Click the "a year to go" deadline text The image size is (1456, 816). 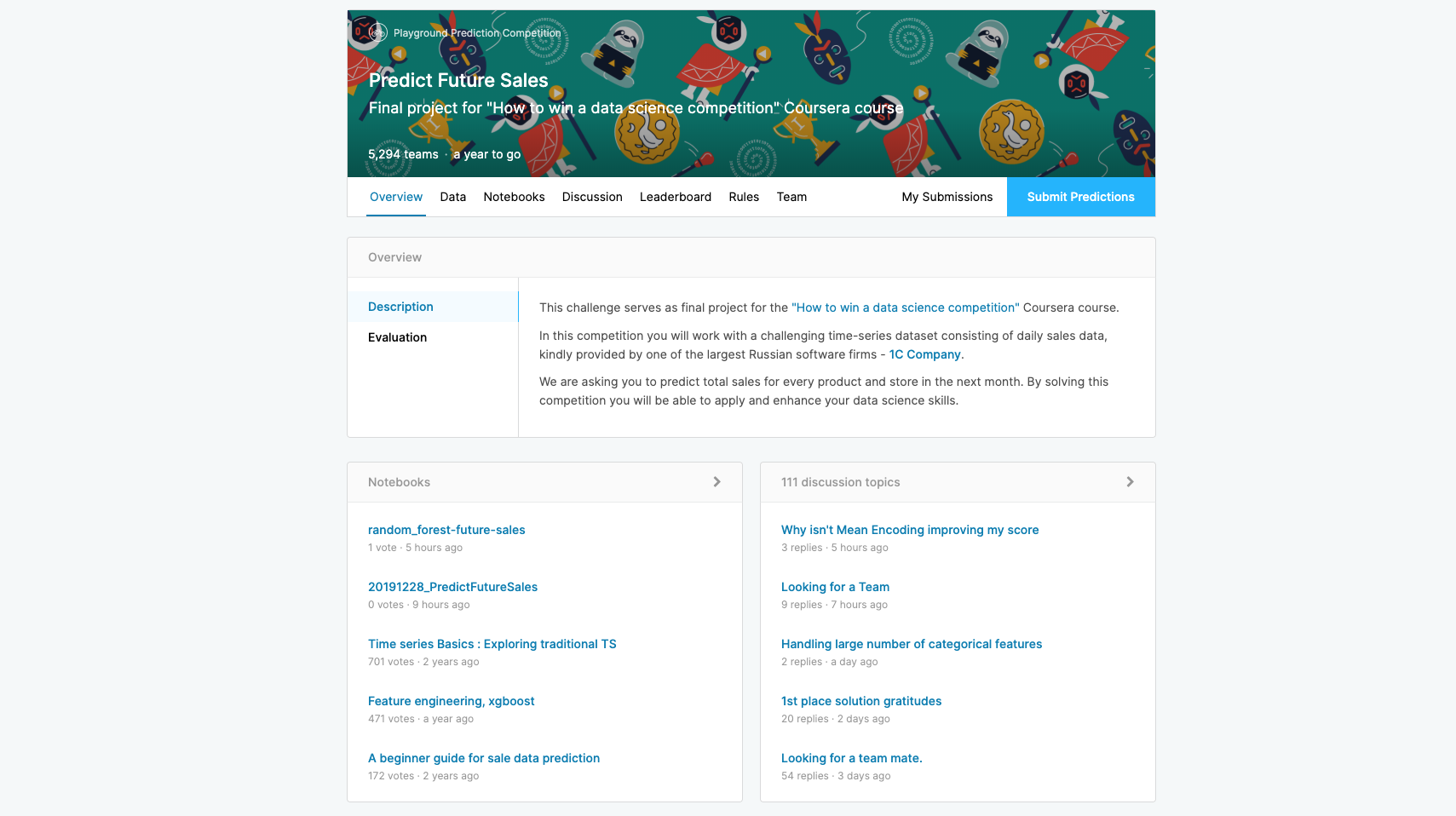pyautogui.click(x=486, y=154)
